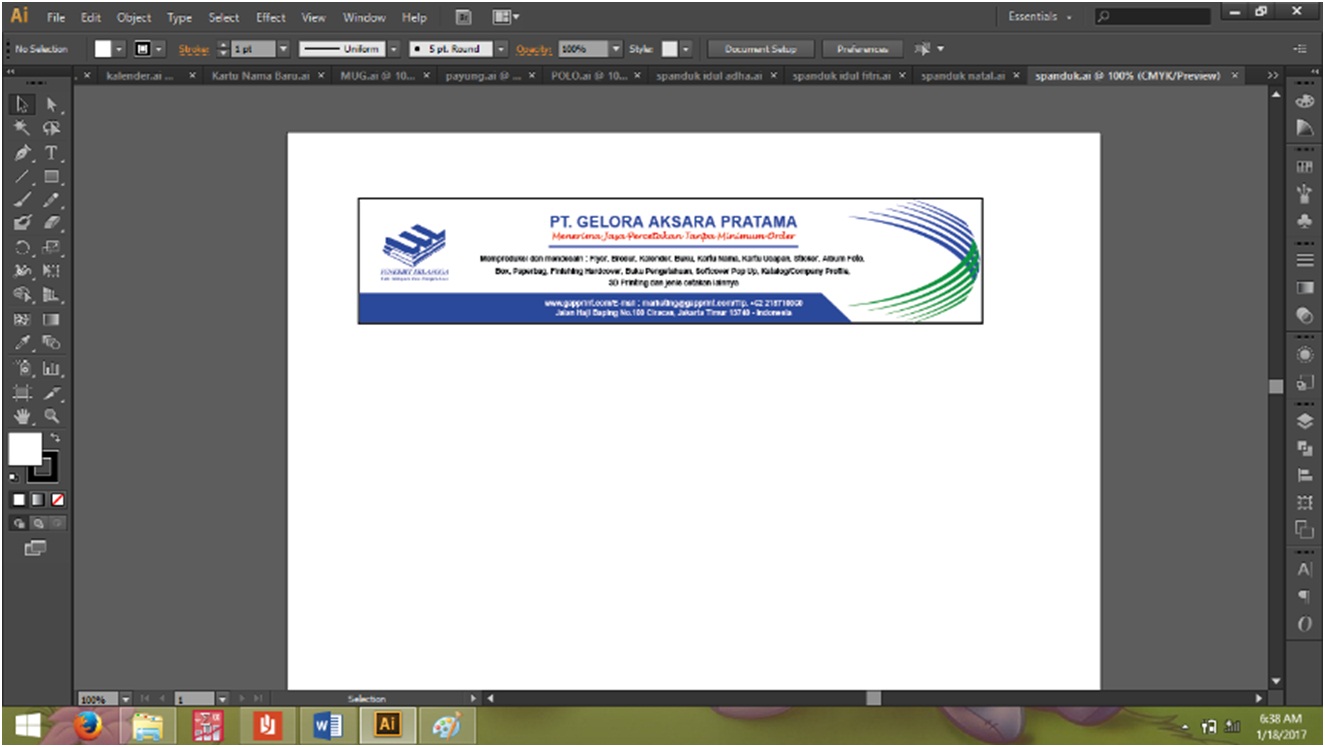The image size is (1325, 747).
Task: Open Microsoft Word from the taskbar
Action: click(x=328, y=725)
